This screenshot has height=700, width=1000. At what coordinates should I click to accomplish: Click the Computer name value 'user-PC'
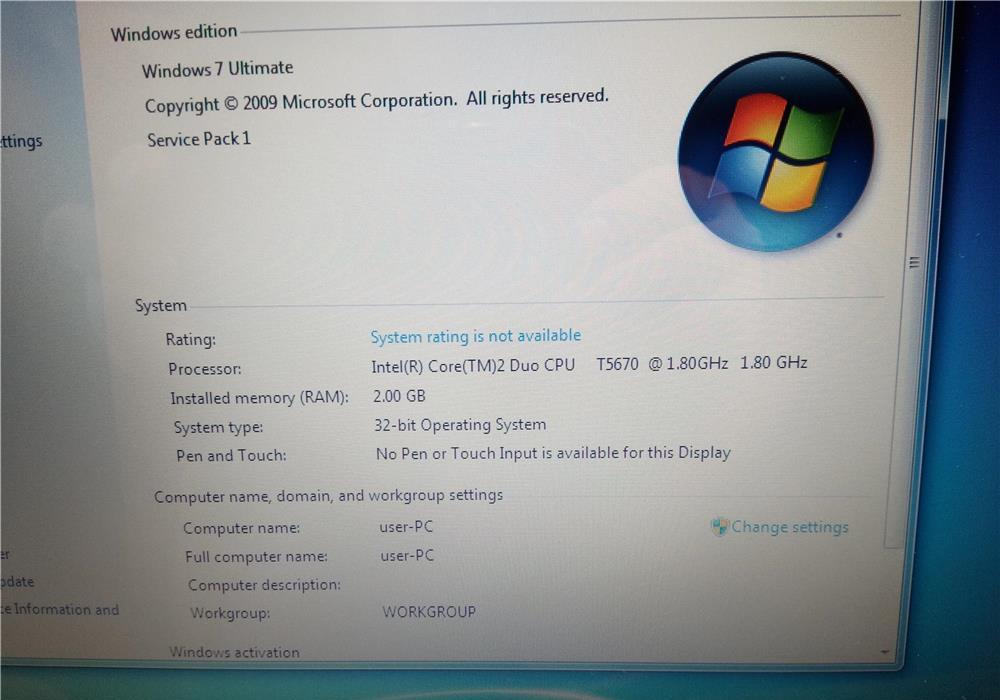(406, 527)
